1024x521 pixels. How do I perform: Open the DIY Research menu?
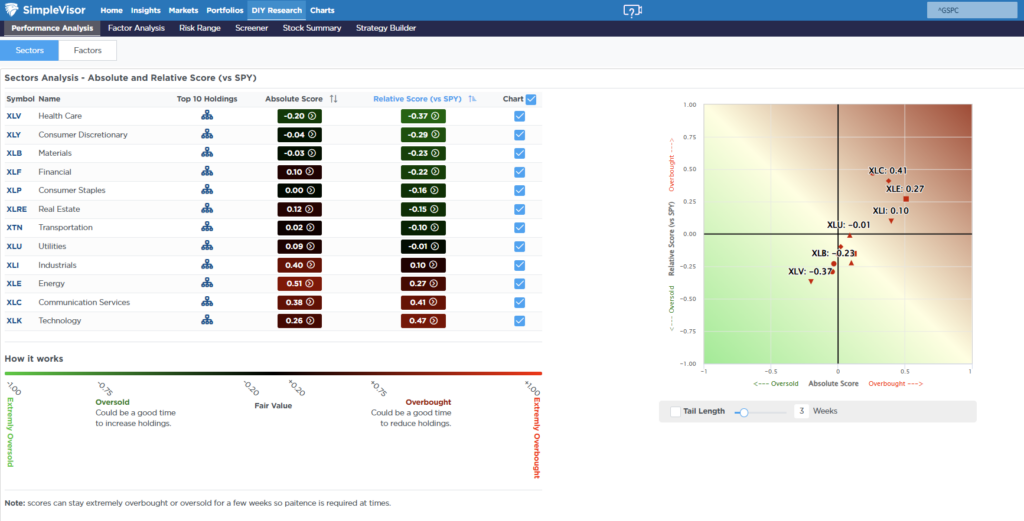pos(277,10)
